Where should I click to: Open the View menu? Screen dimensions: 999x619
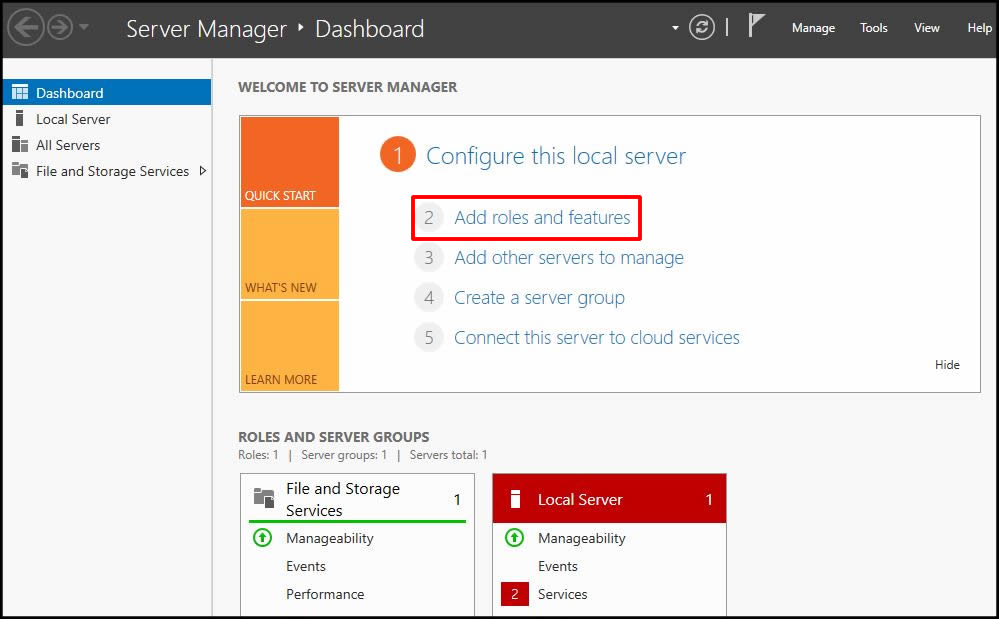(926, 28)
